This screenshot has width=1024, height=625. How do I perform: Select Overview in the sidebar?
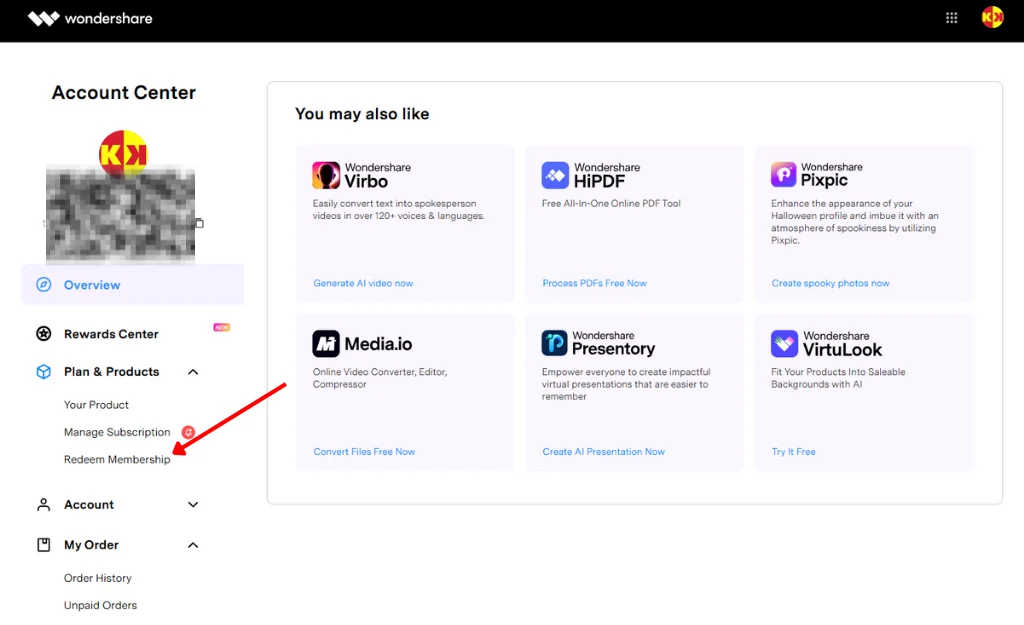[x=92, y=285]
